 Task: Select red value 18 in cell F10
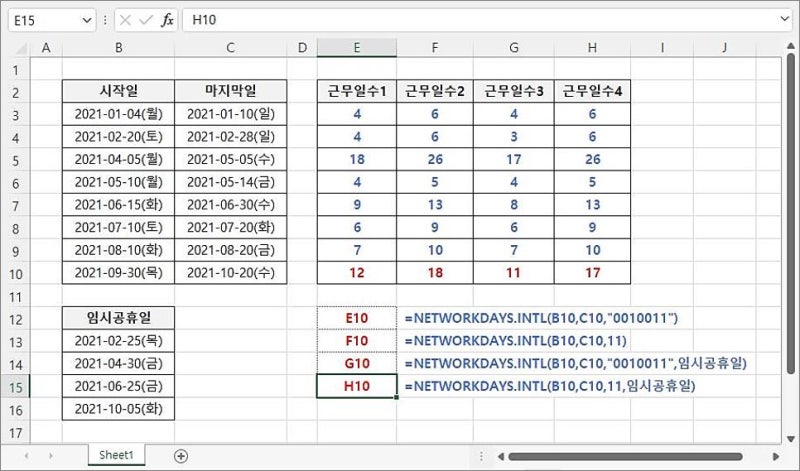(435, 272)
